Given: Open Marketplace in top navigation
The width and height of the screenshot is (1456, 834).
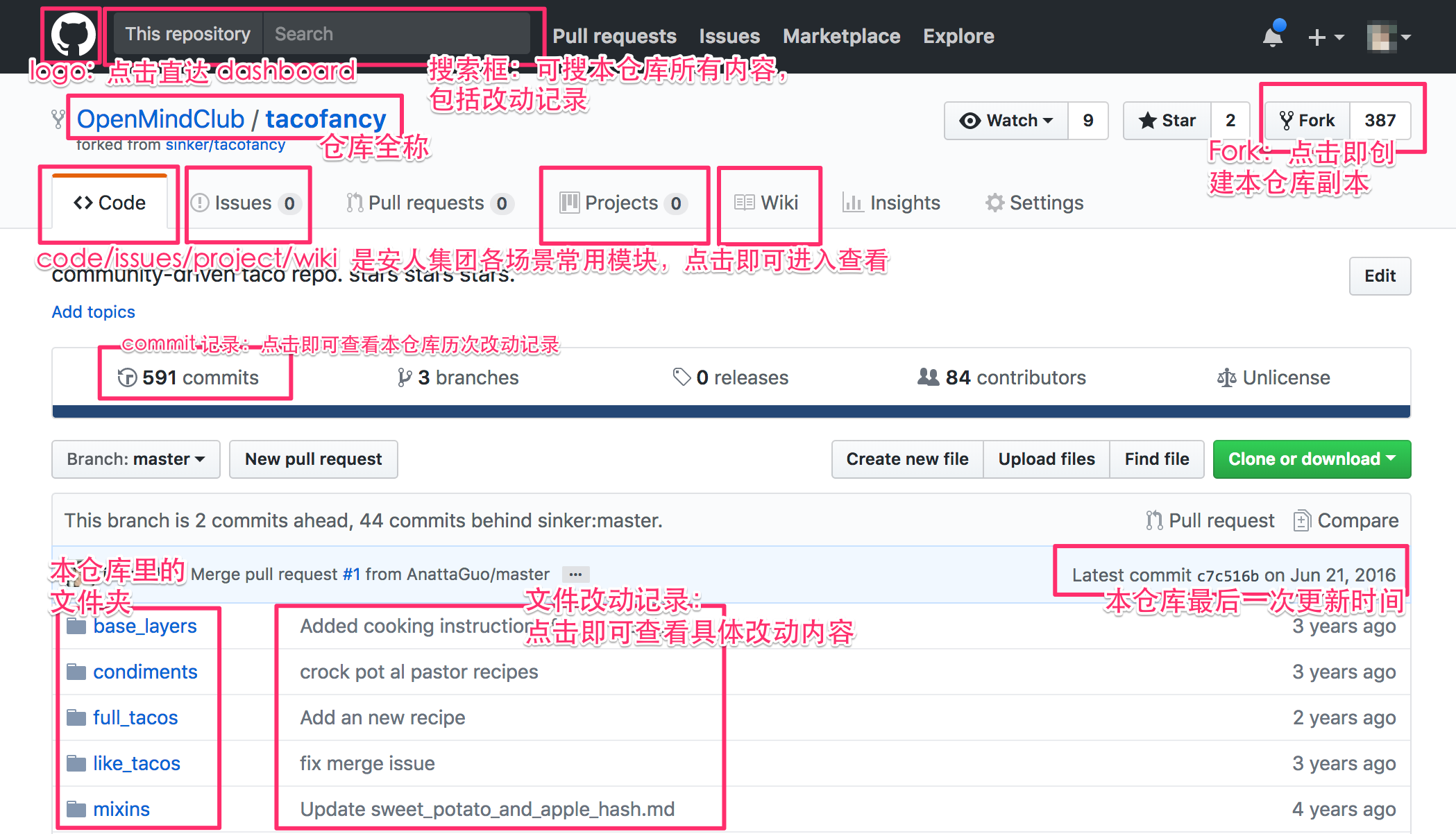Looking at the screenshot, I should 841,36.
